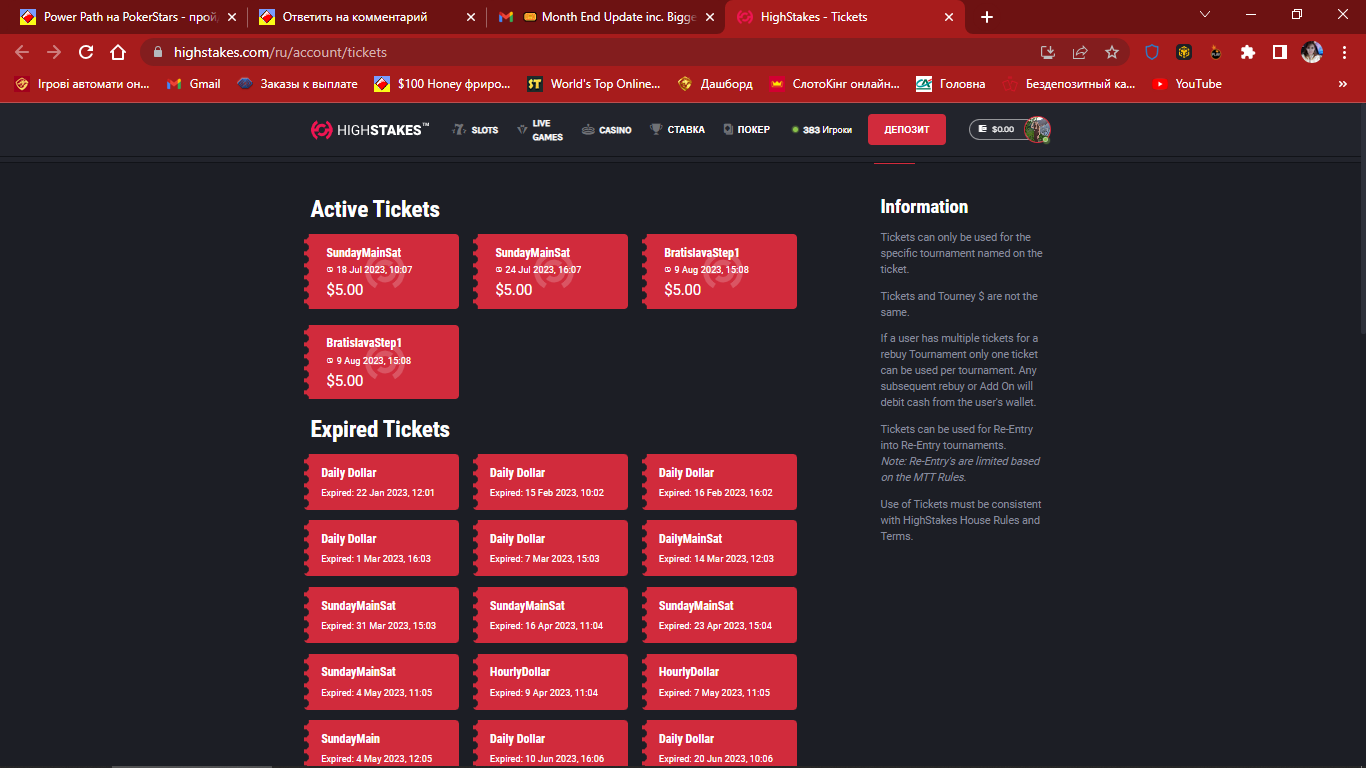Click expired SundayMain 4 May 2023 ticket
The width and height of the screenshot is (1366, 768).
pos(381,744)
